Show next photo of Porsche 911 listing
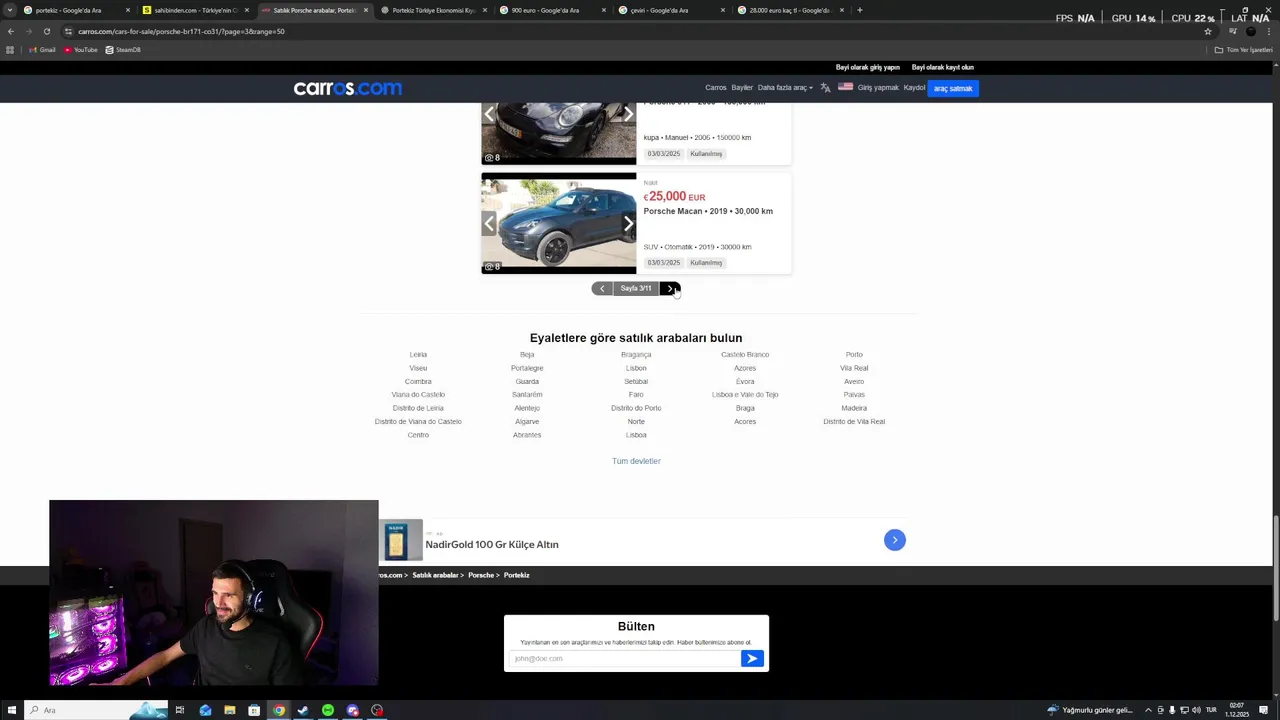Viewport: 1280px width, 720px height. (628, 115)
